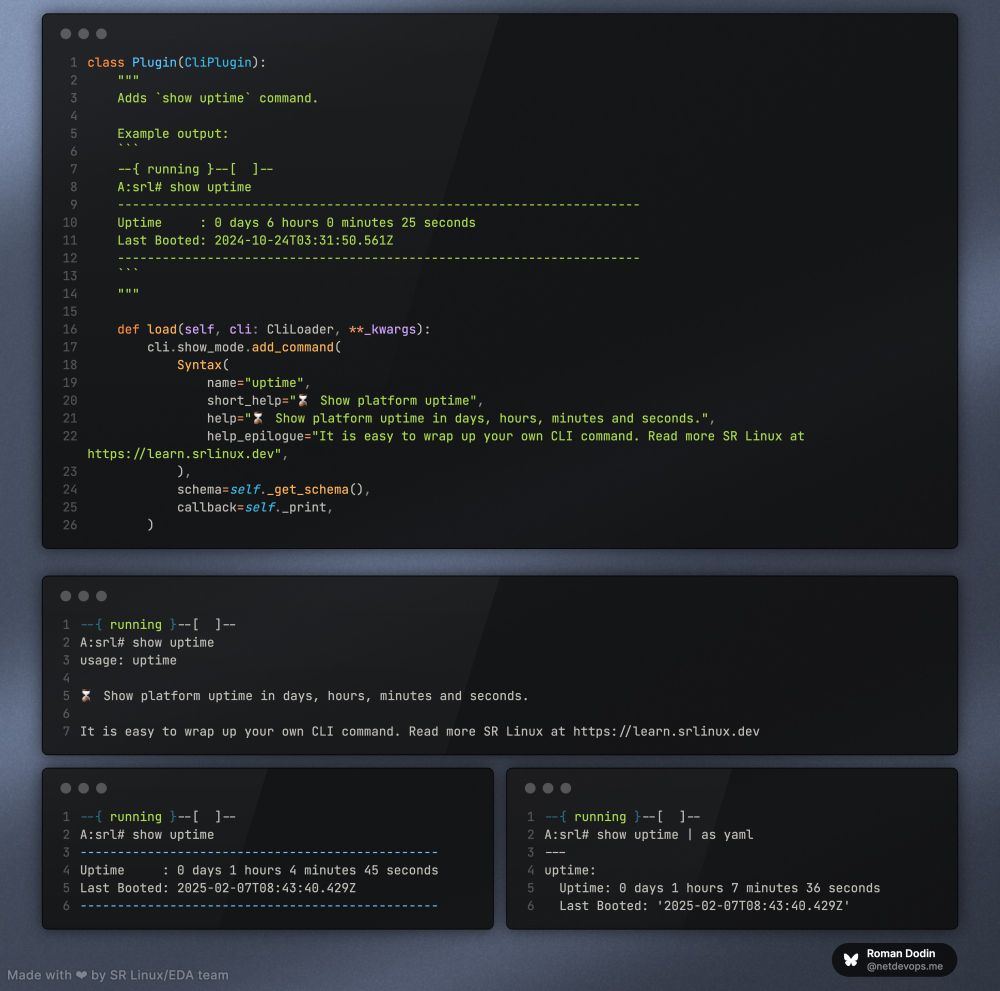Click usage output sentence "Show platform uptime in days..."
Viewport: 1000px width, 991px height.
tap(316, 696)
